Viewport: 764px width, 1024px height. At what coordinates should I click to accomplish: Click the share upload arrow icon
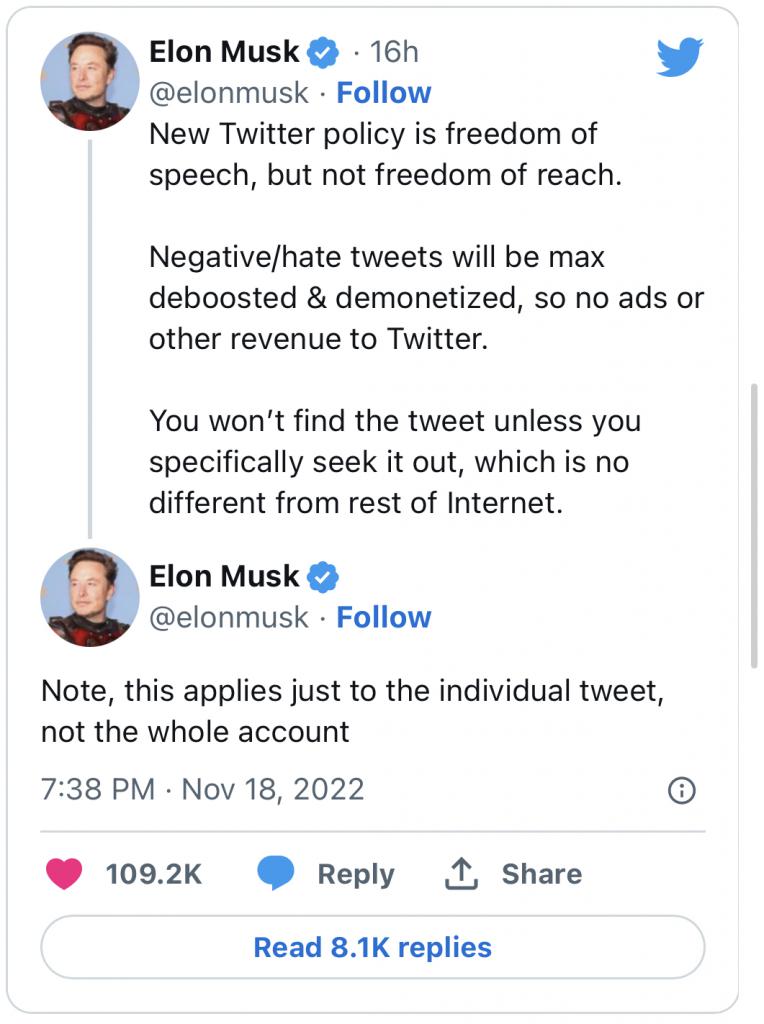click(x=461, y=874)
